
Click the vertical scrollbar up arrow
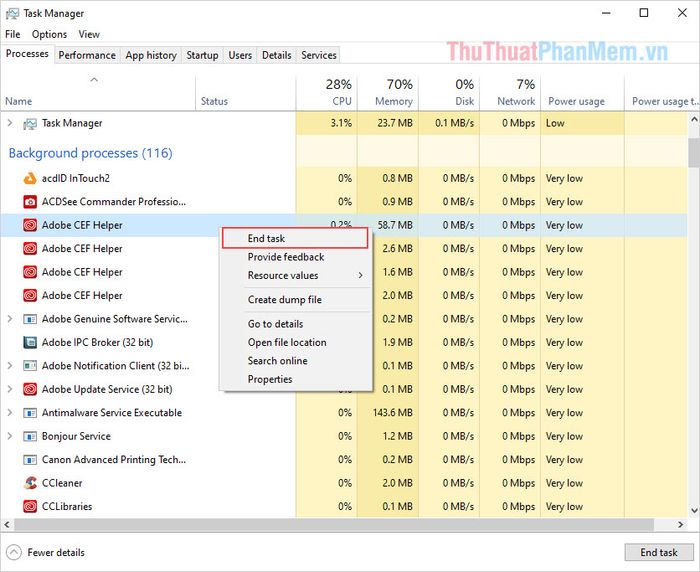coord(694,119)
